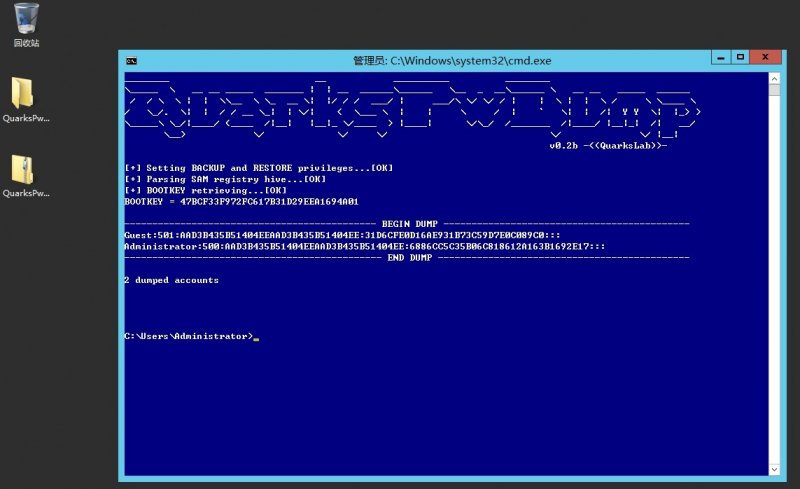Minimize the cmd.exe window
The width and height of the screenshot is (800, 489).
click(x=720, y=57)
